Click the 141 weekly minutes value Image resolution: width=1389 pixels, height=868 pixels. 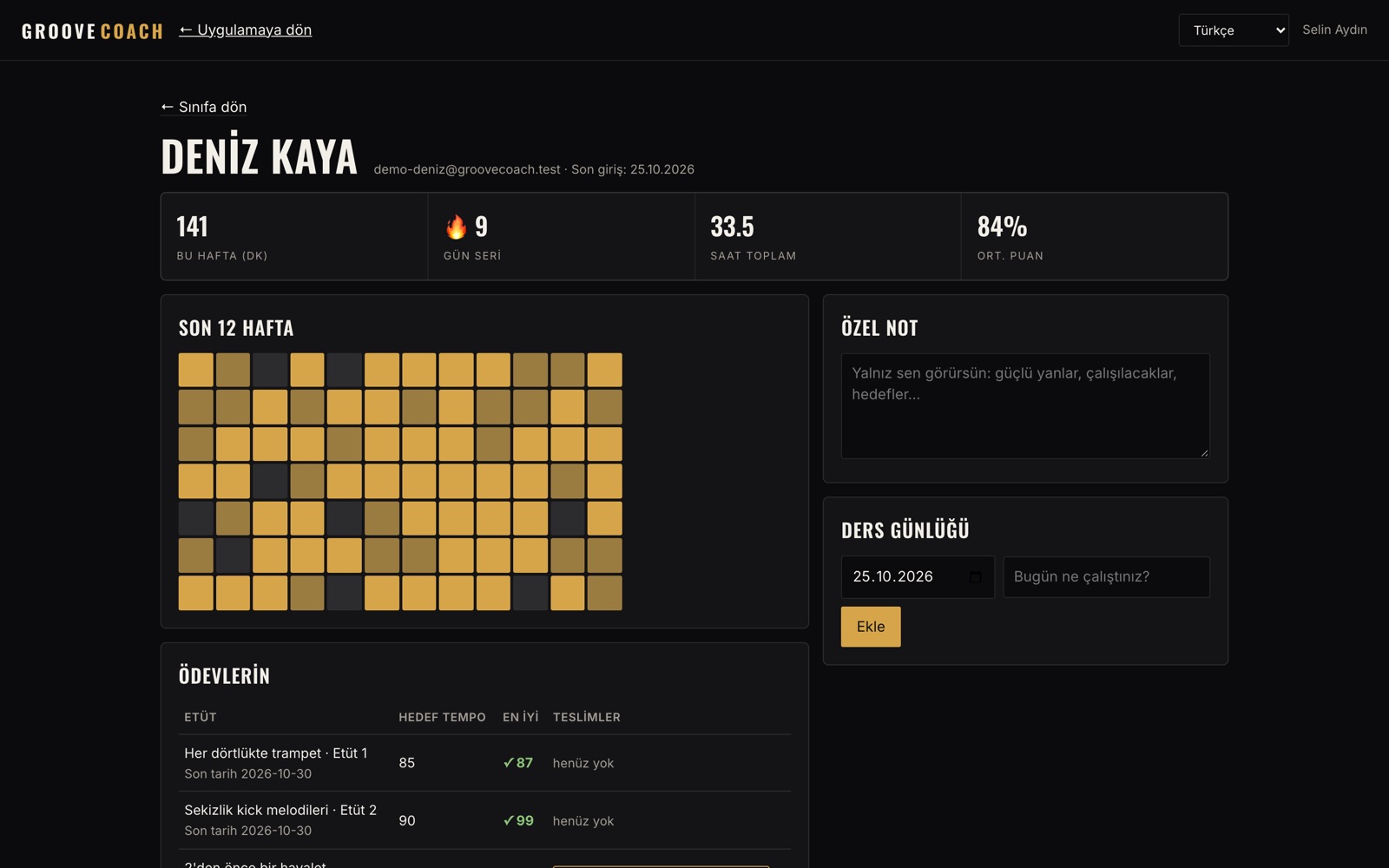[192, 227]
